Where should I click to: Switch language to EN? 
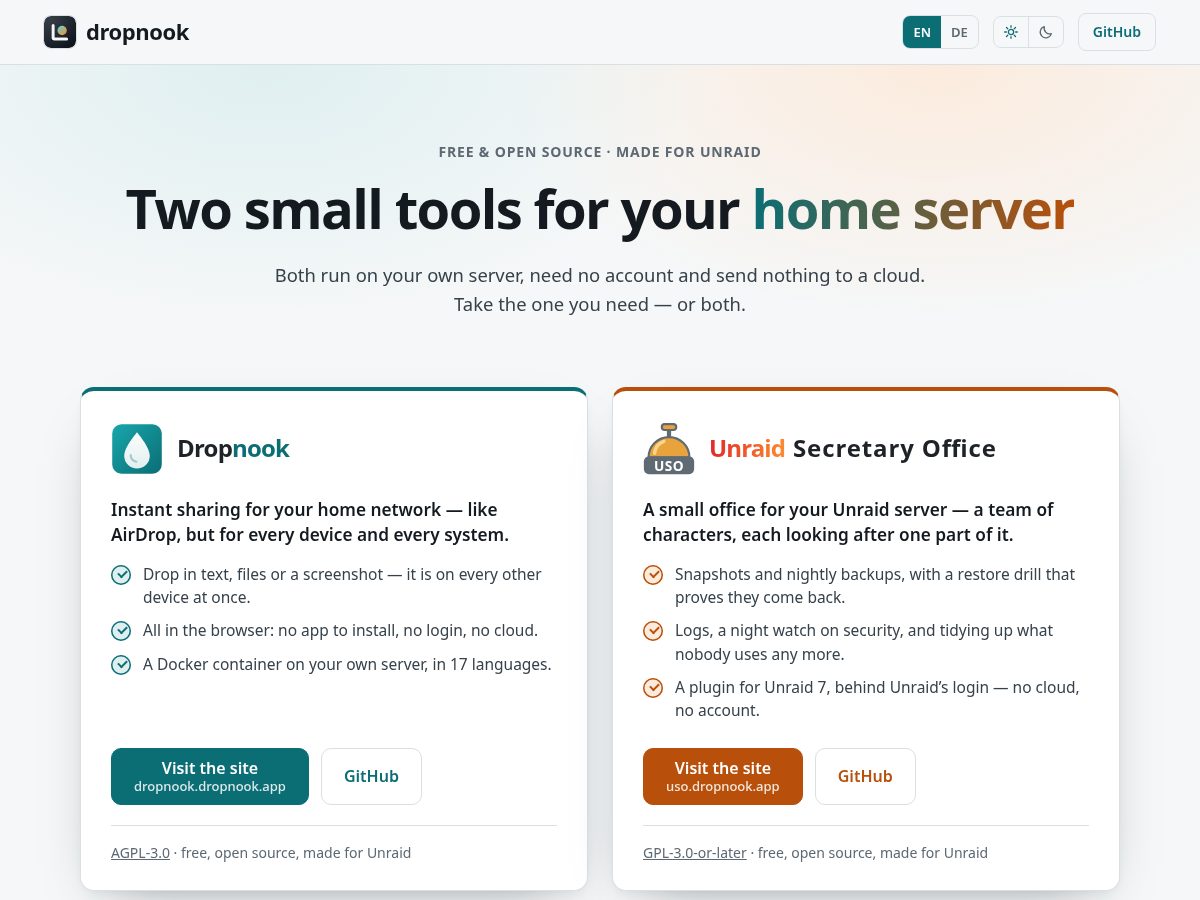(922, 32)
